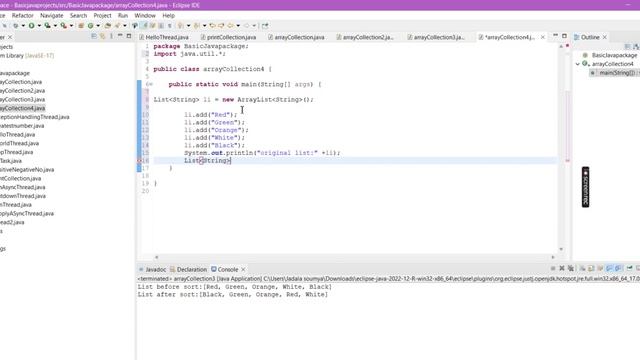Click the Terminate square in Console toolbar
The width and height of the screenshot is (640, 360).
tap(553, 268)
